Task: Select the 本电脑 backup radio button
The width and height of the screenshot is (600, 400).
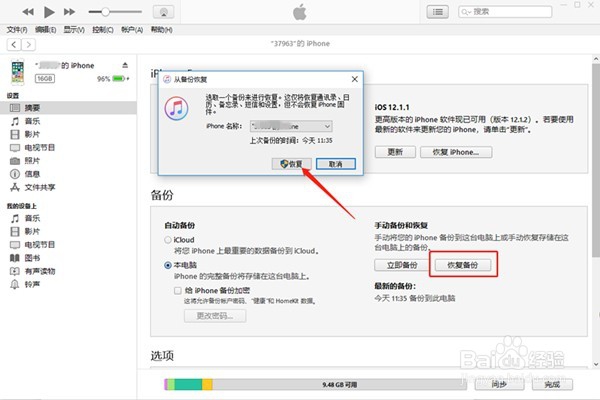Action: pyautogui.click(x=168, y=265)
